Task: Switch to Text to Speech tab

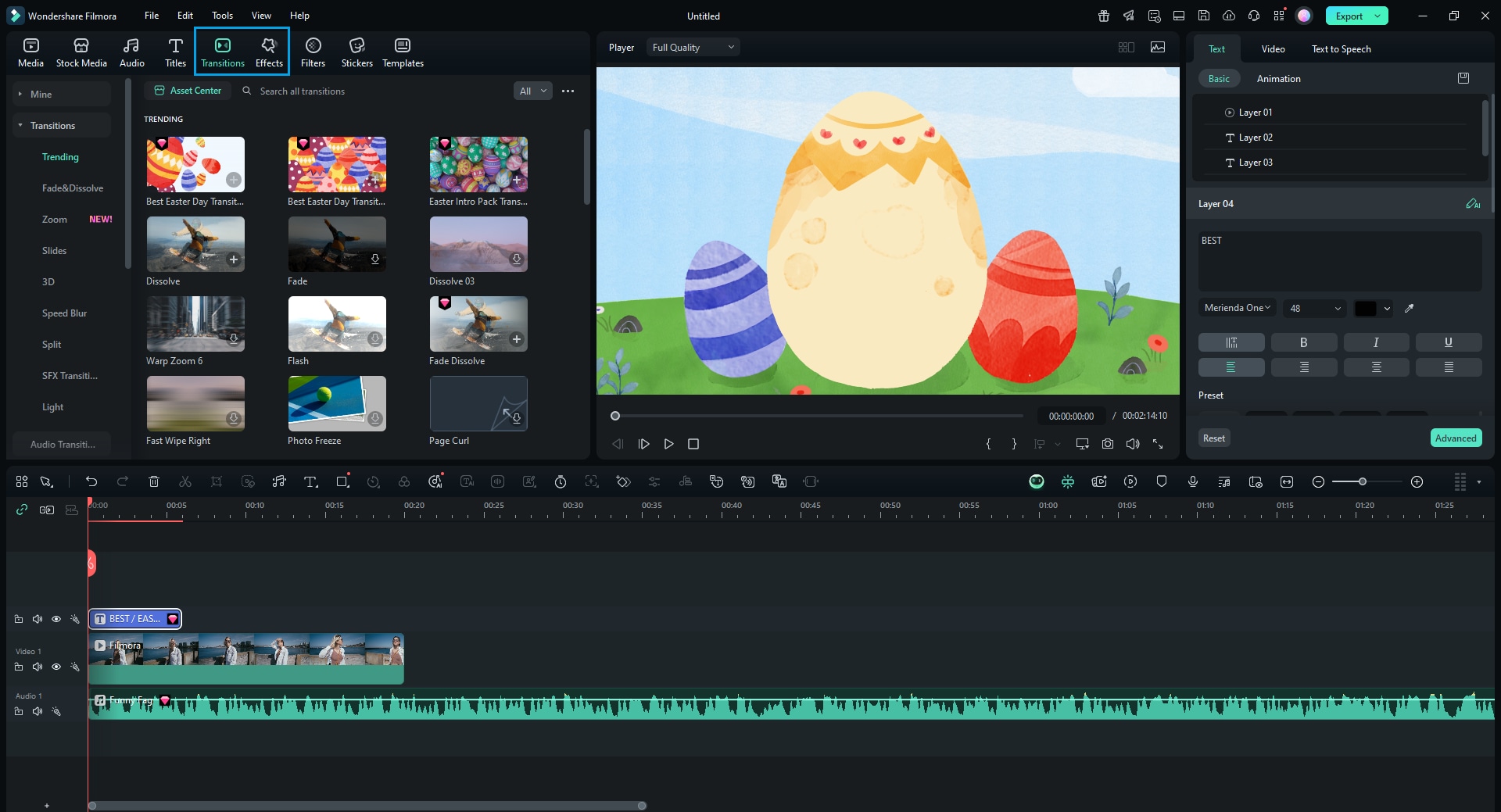Action: click(x=1341, y=48)
